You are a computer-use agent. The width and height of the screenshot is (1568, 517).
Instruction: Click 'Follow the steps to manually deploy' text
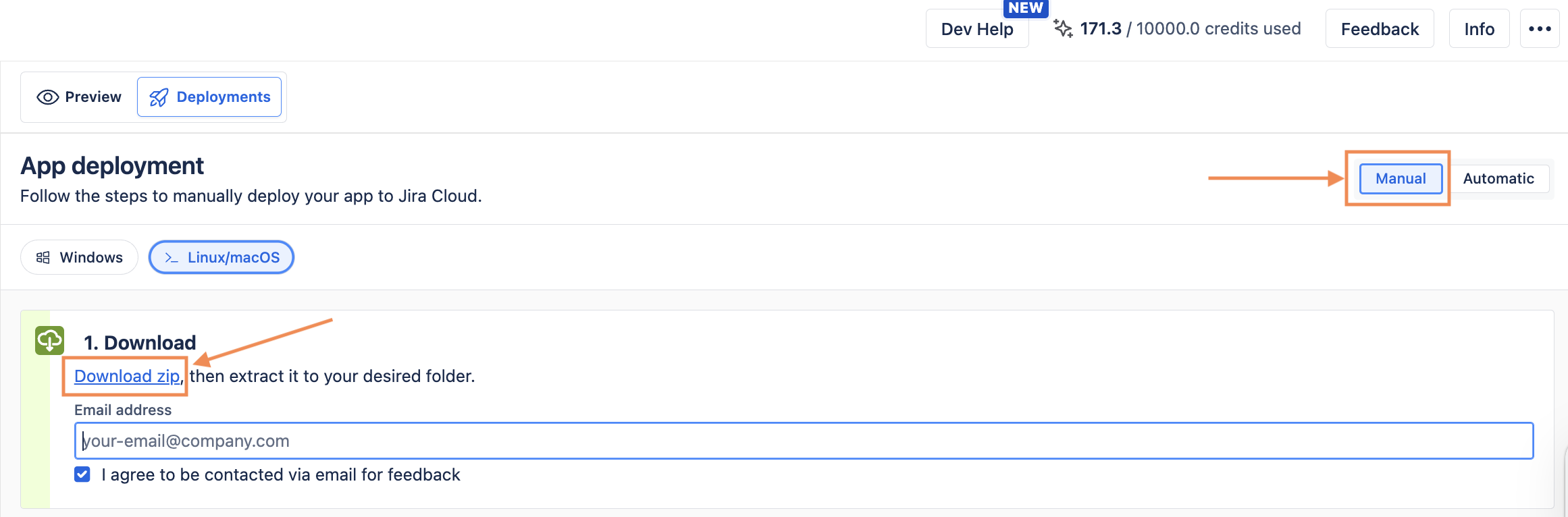click(x=251, y=196)
